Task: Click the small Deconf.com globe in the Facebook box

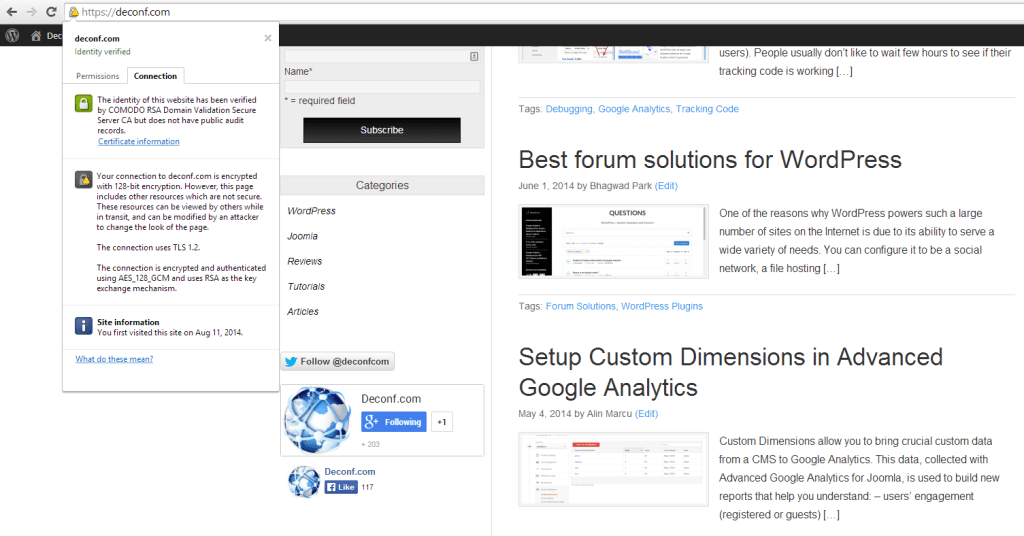Action: click(304, 481)
